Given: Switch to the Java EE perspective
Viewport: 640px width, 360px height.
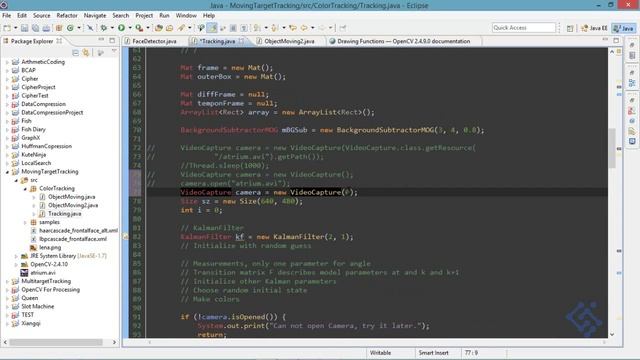Looking at the screenshot, I should click(595, 28).
